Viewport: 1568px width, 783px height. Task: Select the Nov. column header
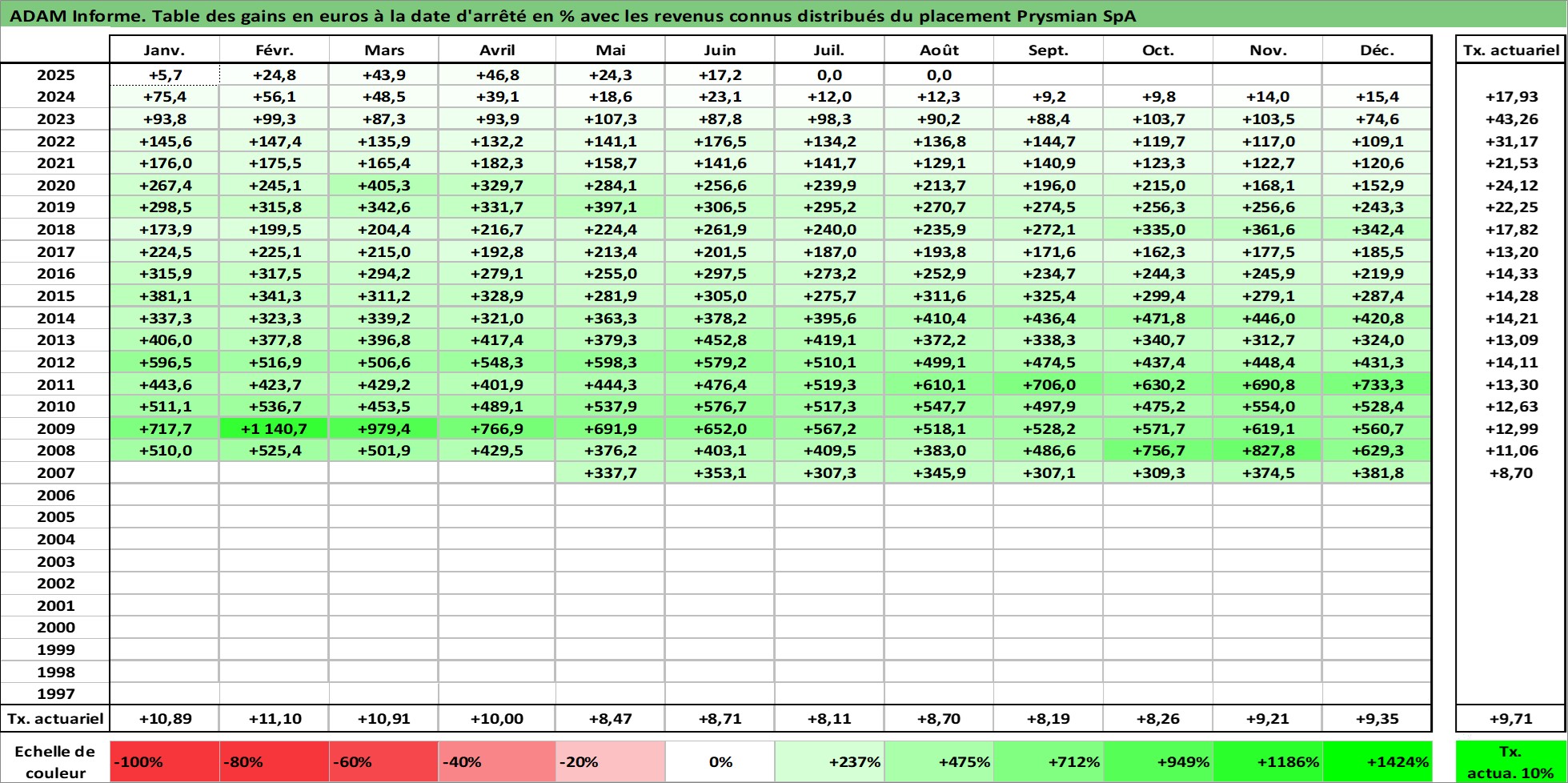tap(1268, 50)
